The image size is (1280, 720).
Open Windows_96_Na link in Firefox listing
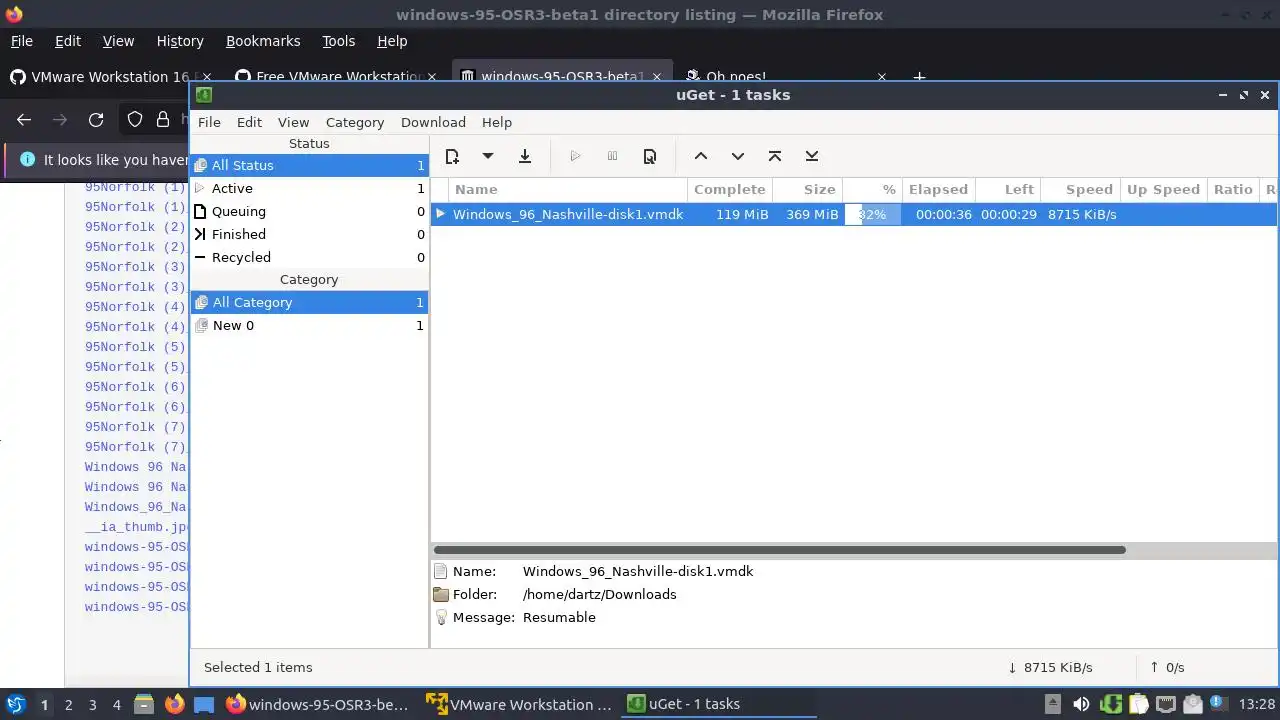pyautogui.click(x=136, y=507)
